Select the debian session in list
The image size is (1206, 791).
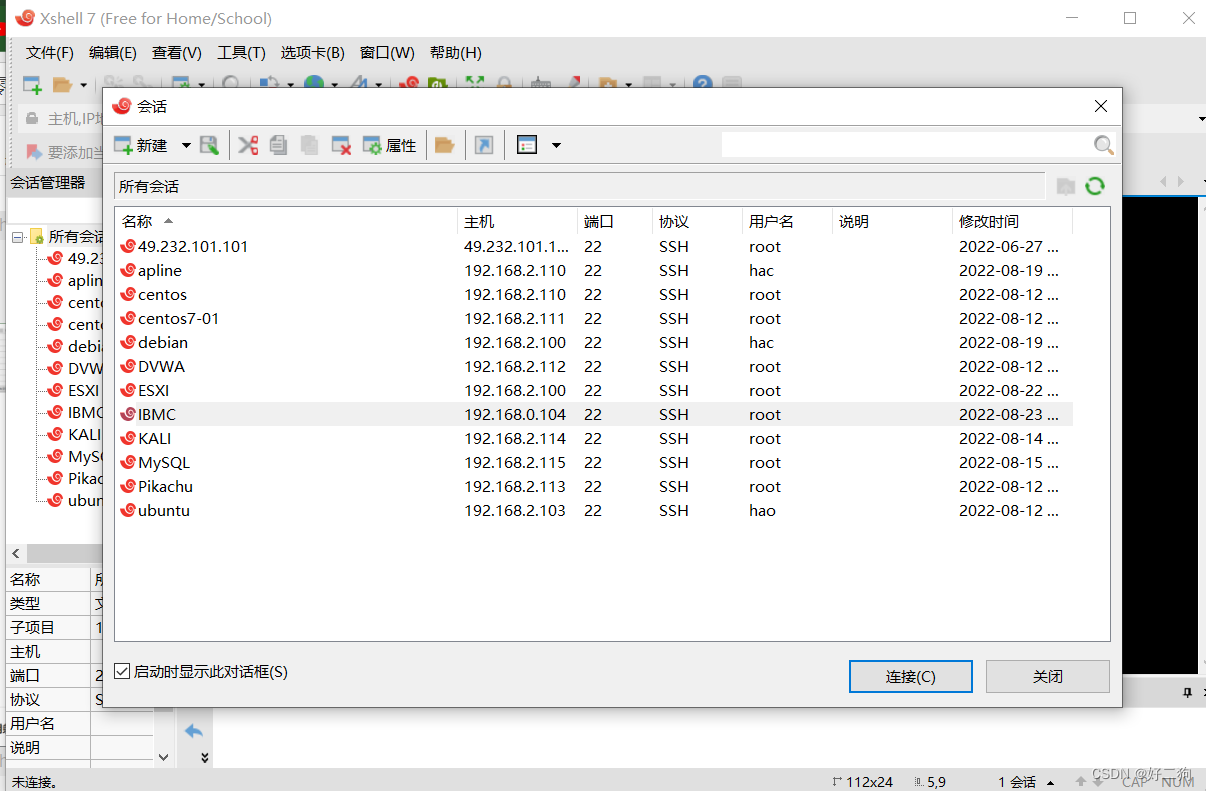594,342
